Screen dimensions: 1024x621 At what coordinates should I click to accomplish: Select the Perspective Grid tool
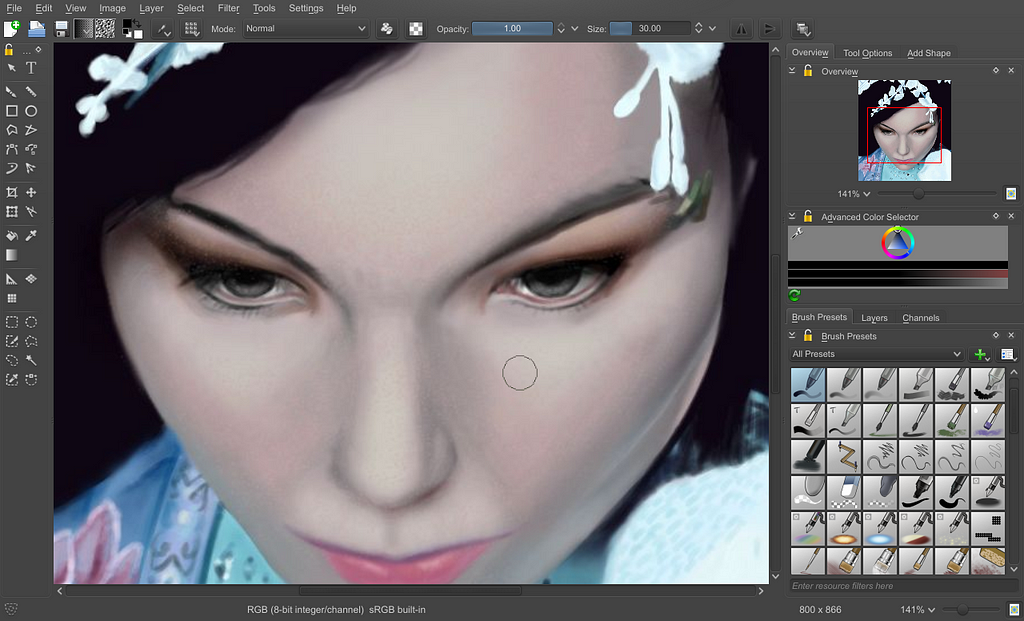pyautogui.click(x=31, y=279)
